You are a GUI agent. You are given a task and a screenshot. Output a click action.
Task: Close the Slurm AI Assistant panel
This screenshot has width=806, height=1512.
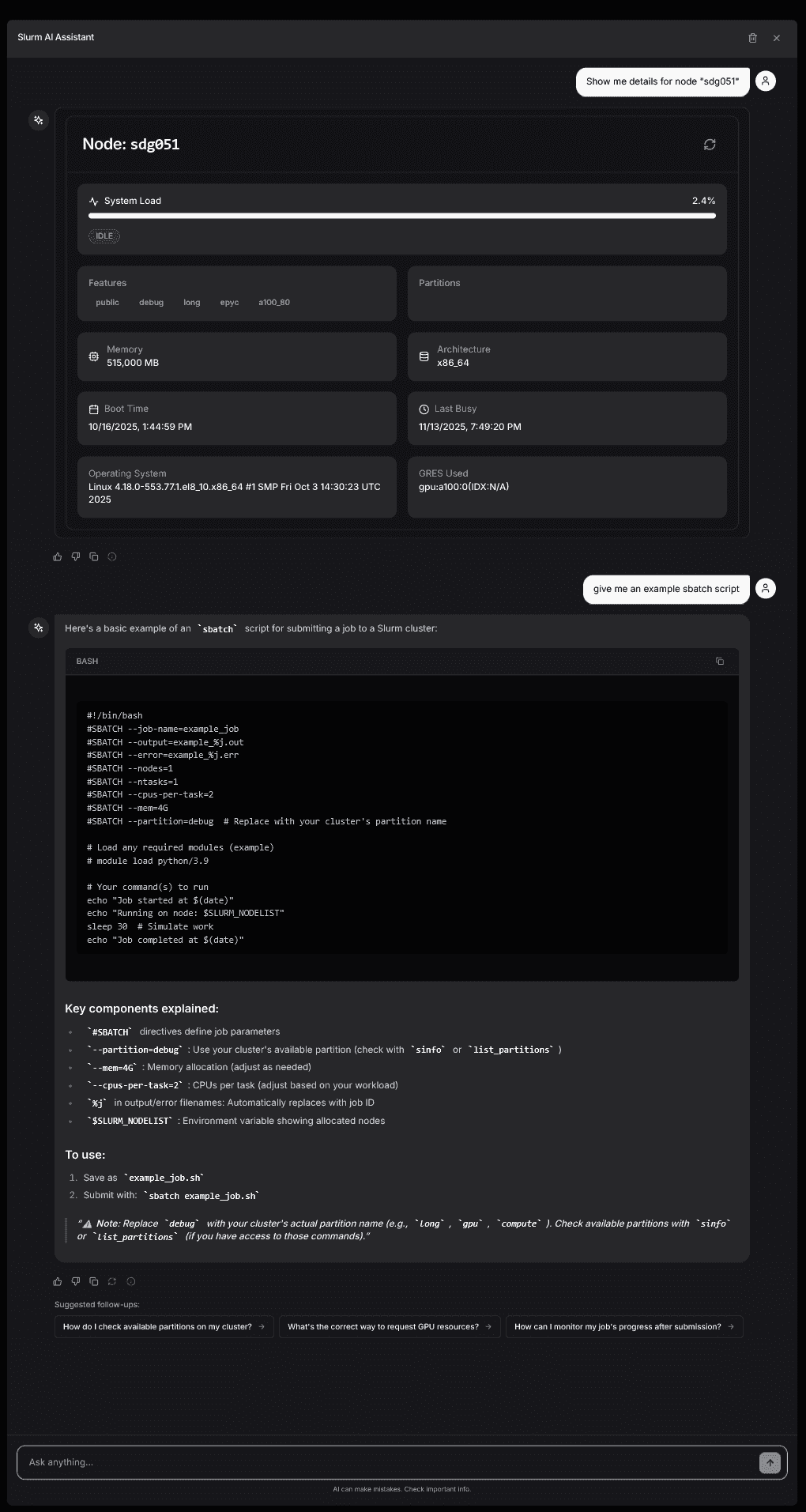pyautogui.click(x=777, y=38)
